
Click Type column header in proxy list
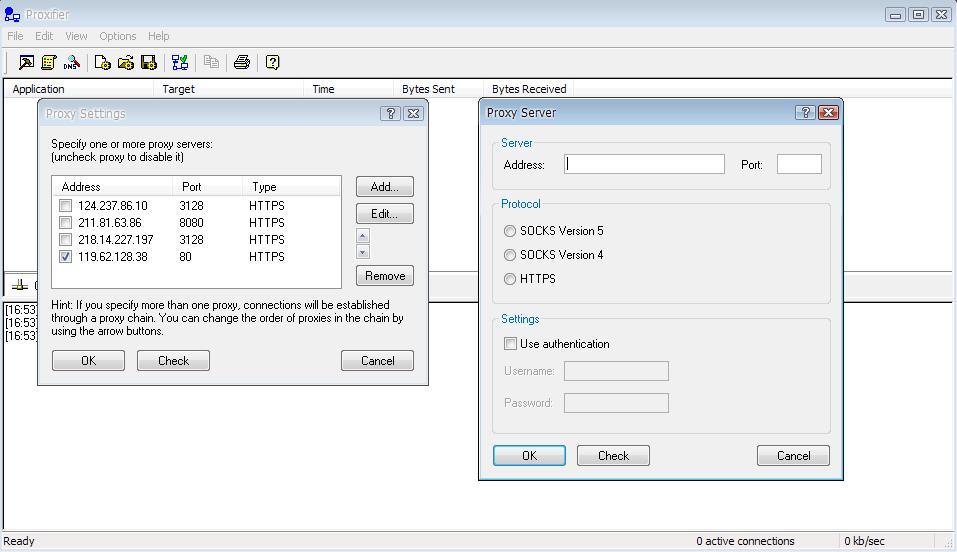[291, 186]
